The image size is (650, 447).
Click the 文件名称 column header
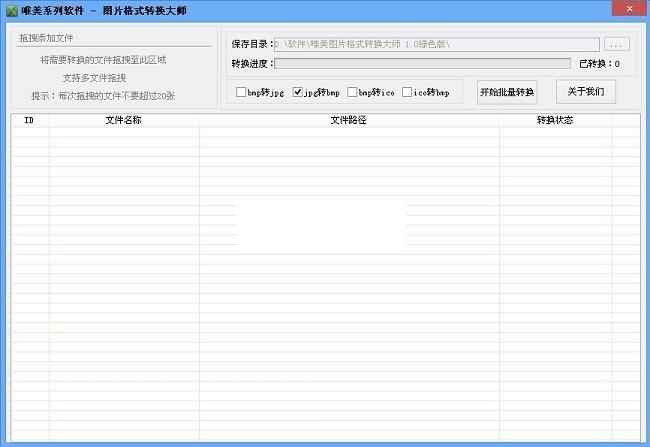coord(124,120)
